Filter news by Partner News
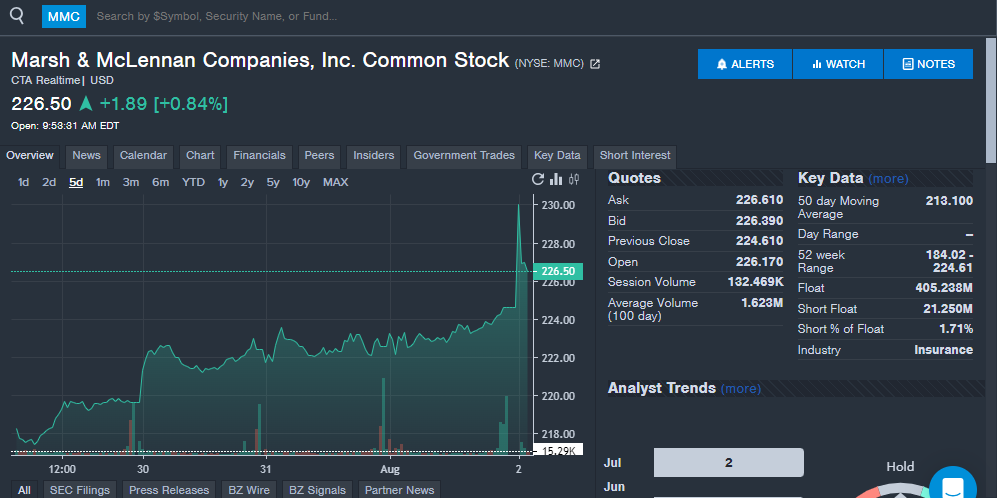Screen dimensions: 997x498 [x=399, y=490]
